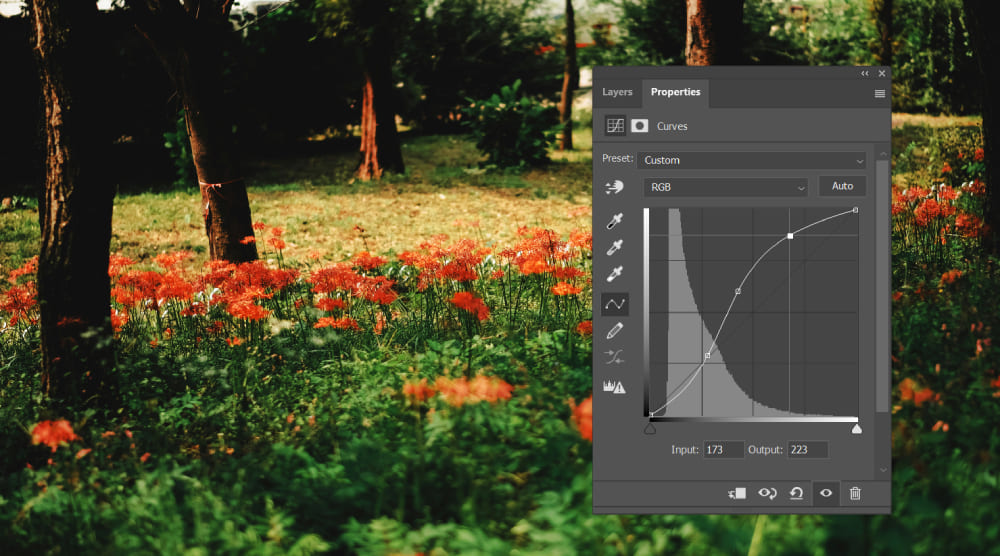Click the scrollbar up arrow
Image resolution: width=1000 pixels, height=556 pixels.
pos(883,154)
